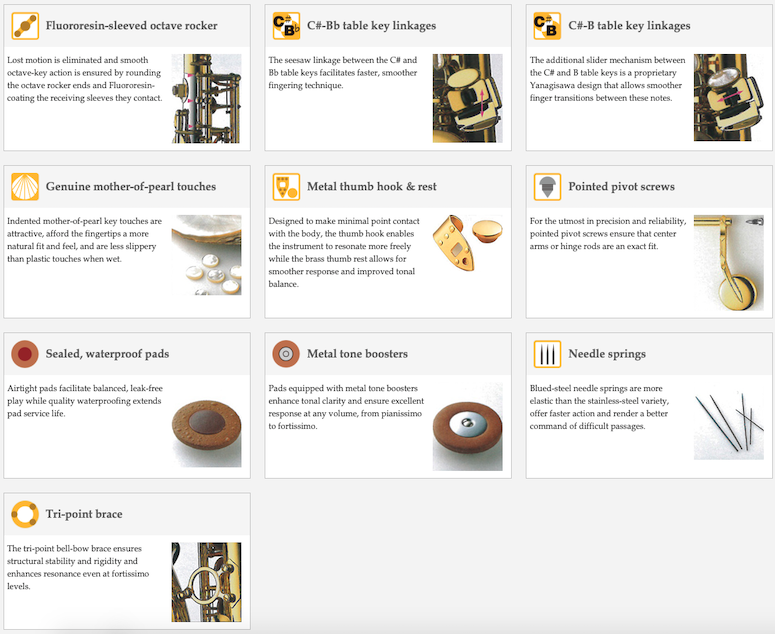Image resolution: width=775 pixels, height=634 pixels.
Task: Open the octave rocker mechanism photo
Action: point(207,98)
